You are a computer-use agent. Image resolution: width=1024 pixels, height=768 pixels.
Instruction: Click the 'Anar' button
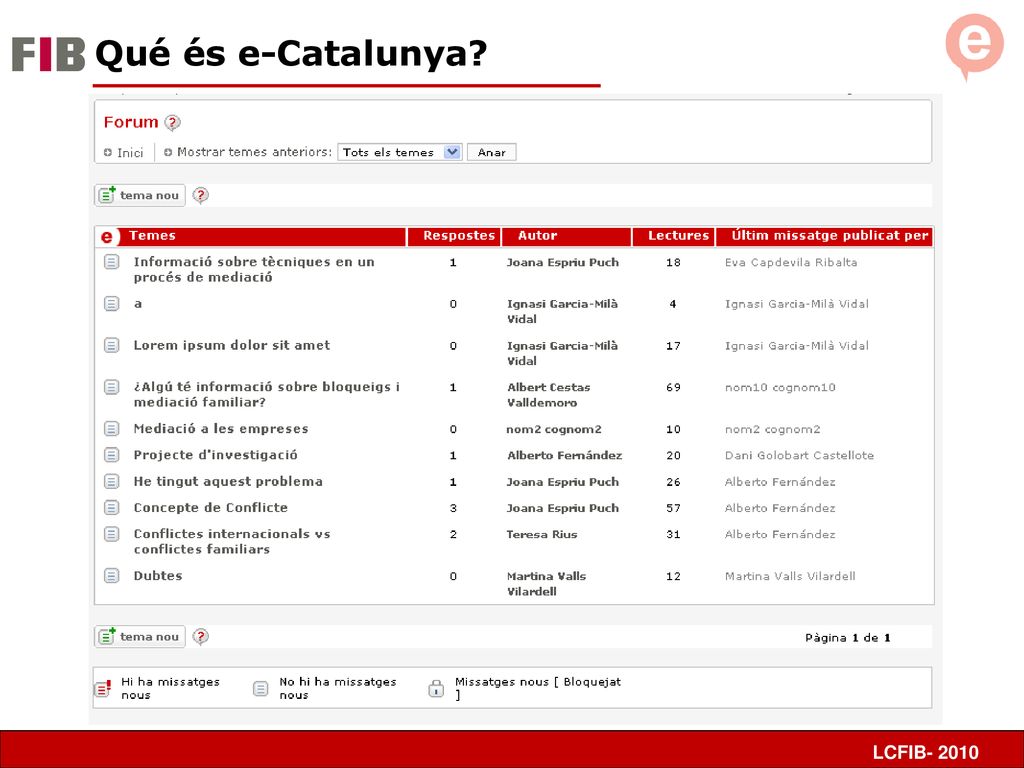(x=492, y=152)
